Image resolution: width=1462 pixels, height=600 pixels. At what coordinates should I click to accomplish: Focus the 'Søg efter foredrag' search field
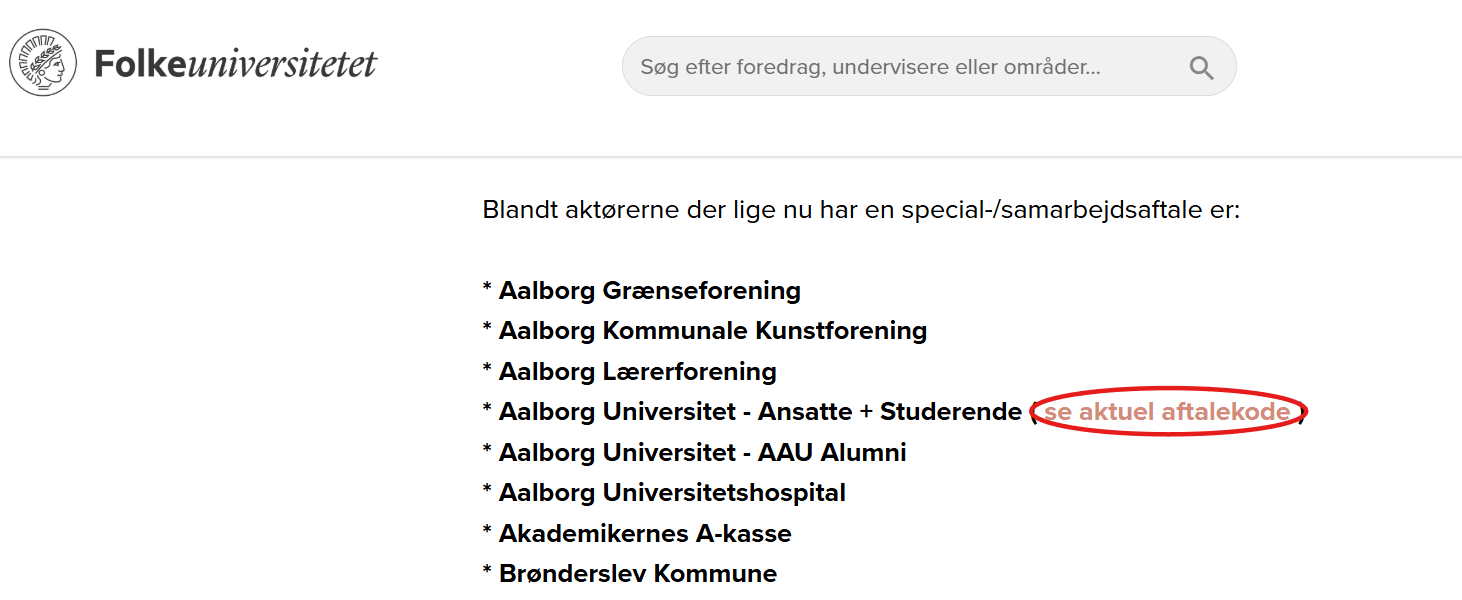(900, 67)
